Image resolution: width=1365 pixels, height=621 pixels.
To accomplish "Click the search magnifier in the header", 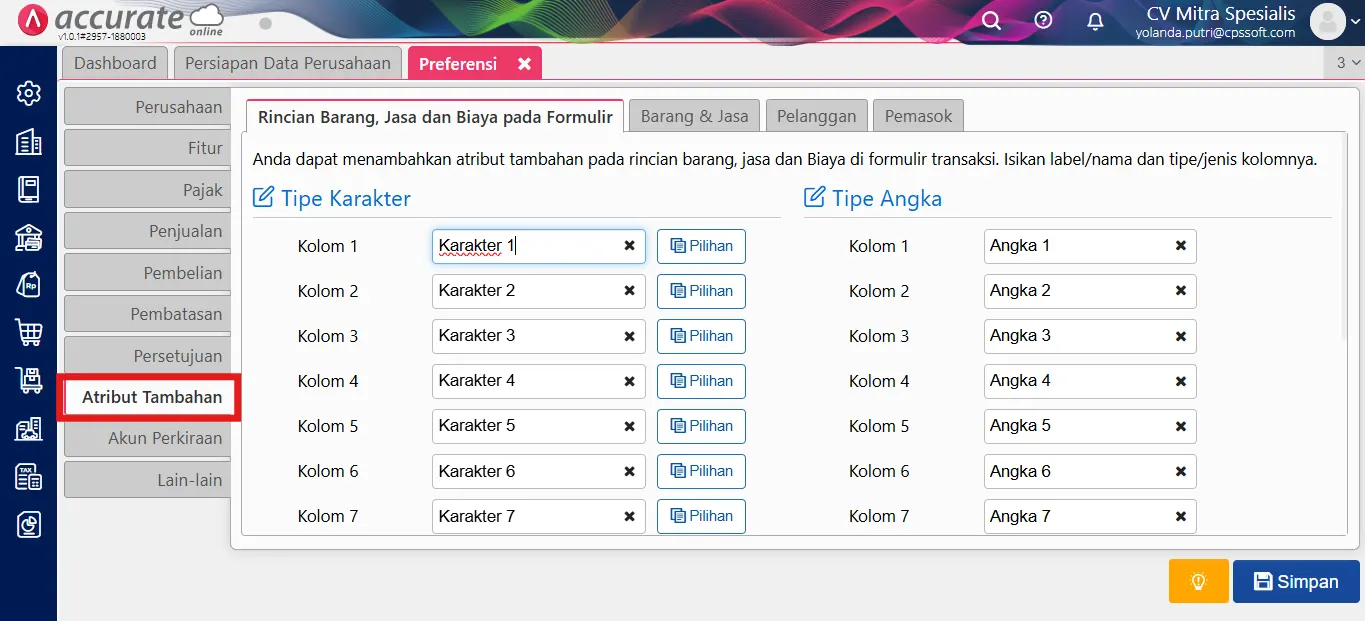I will click(x=991, y=21).
